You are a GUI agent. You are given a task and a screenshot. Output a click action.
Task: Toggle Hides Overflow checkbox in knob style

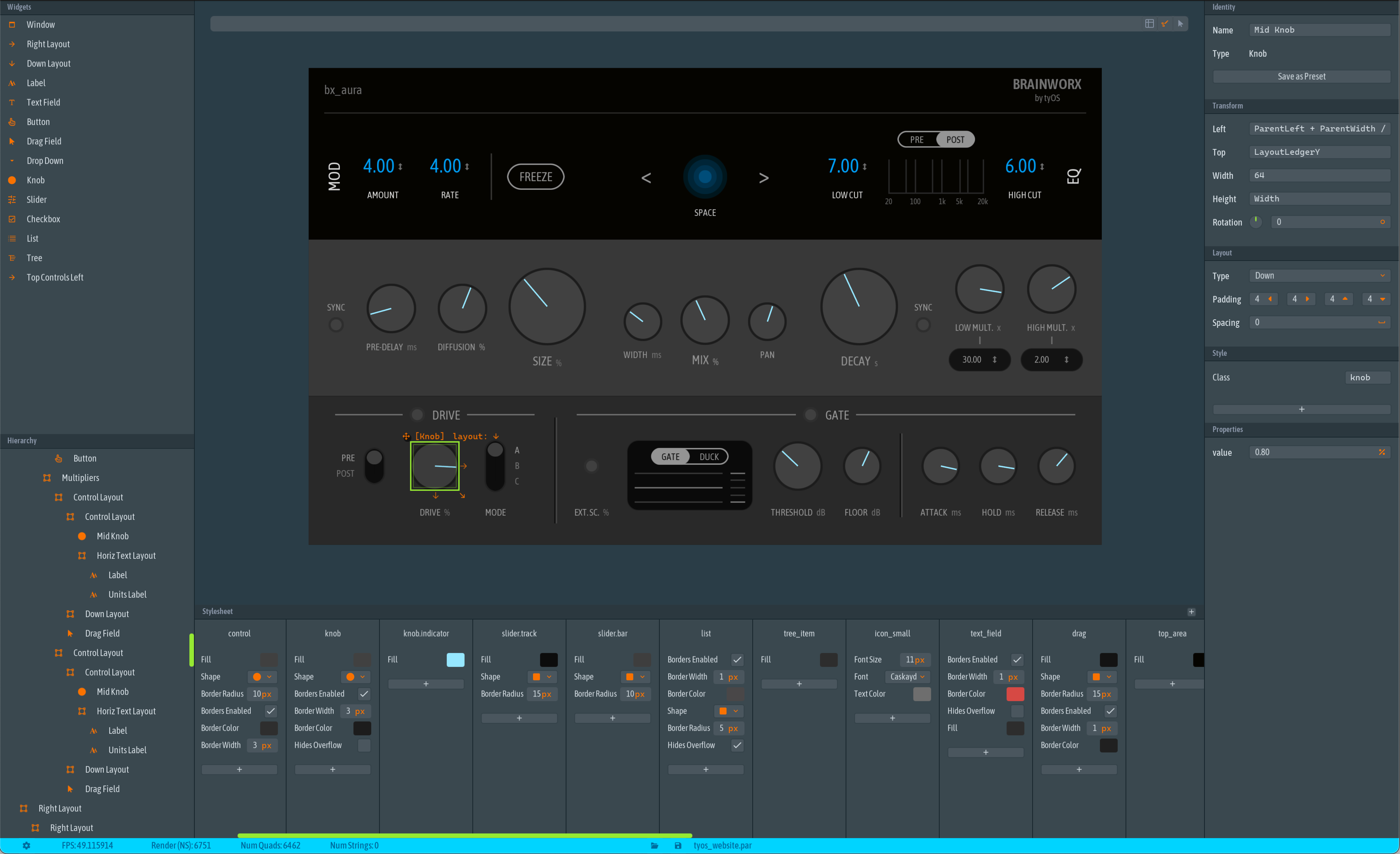[x=364, y=745]
